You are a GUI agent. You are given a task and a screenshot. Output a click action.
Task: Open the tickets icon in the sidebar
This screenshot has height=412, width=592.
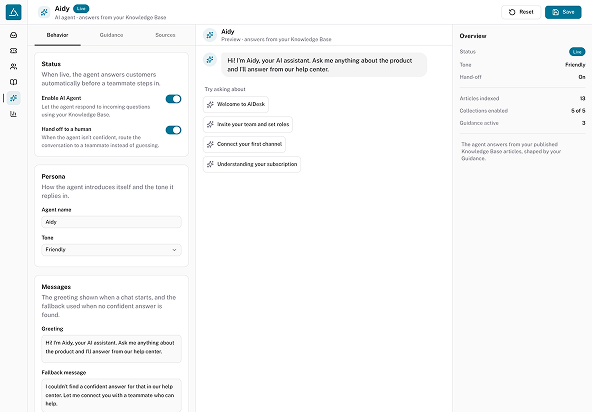(14, 51)
